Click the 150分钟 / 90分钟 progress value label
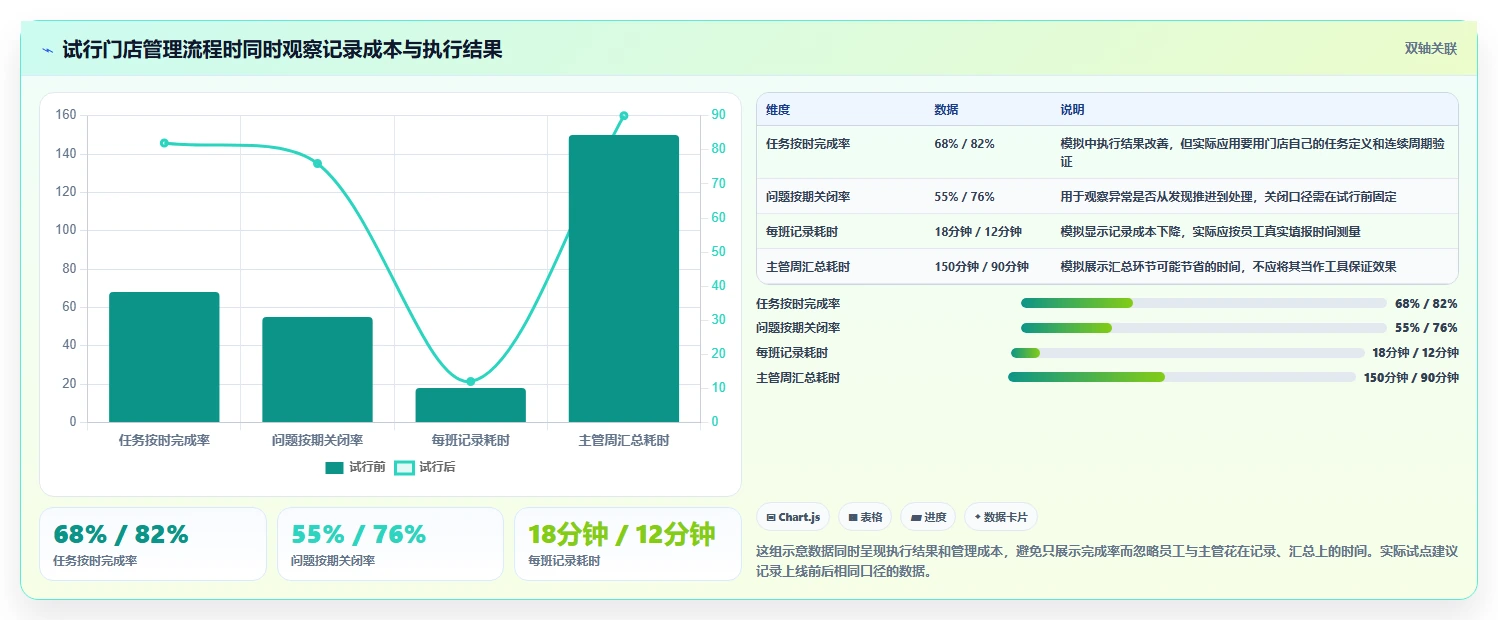The height and width of the screenshot is (620, 1498). coord(1411,378)
